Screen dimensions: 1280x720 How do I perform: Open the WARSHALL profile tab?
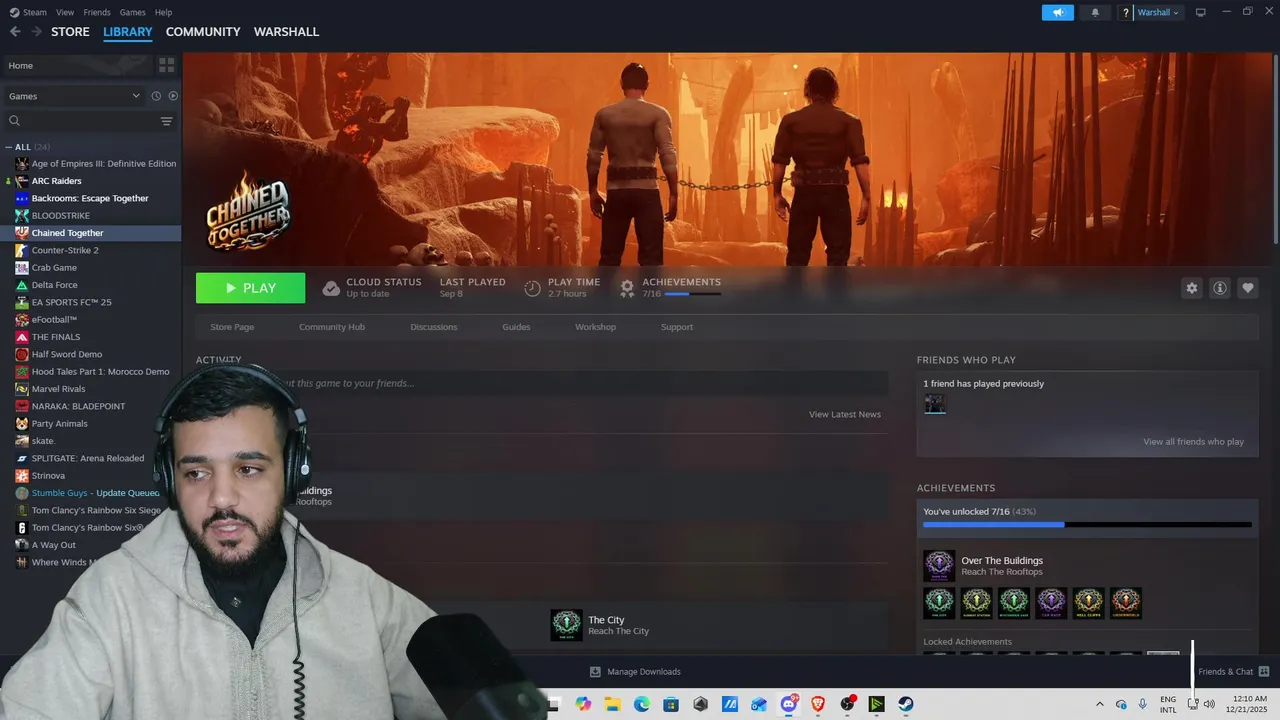286,32
